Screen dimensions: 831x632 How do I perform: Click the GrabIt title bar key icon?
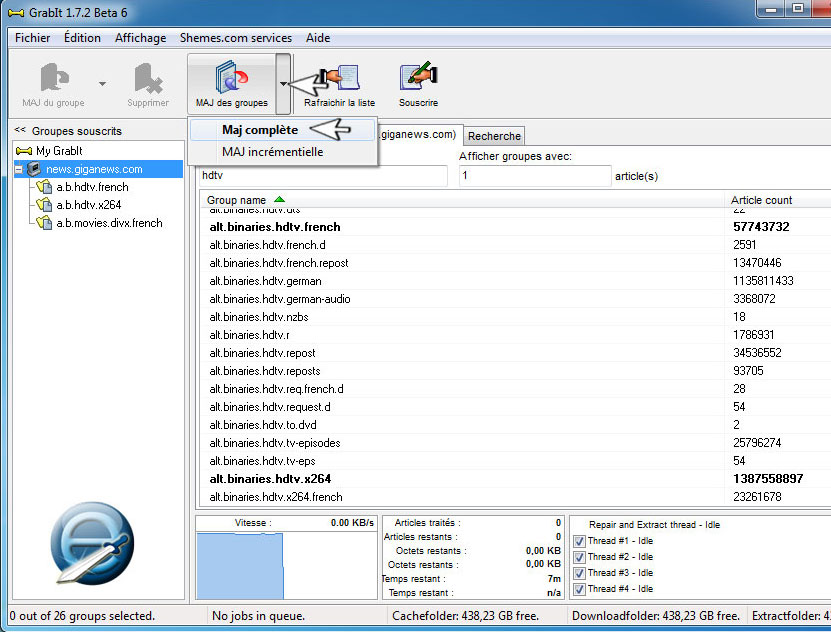point(15,13)
